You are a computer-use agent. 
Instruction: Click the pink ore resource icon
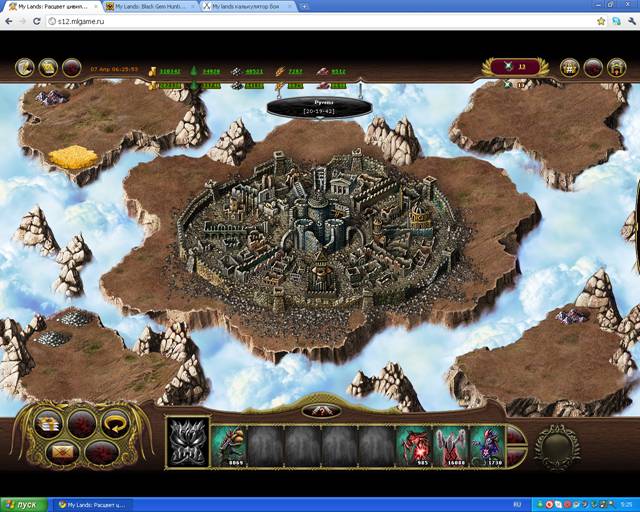tap(322, 72)
